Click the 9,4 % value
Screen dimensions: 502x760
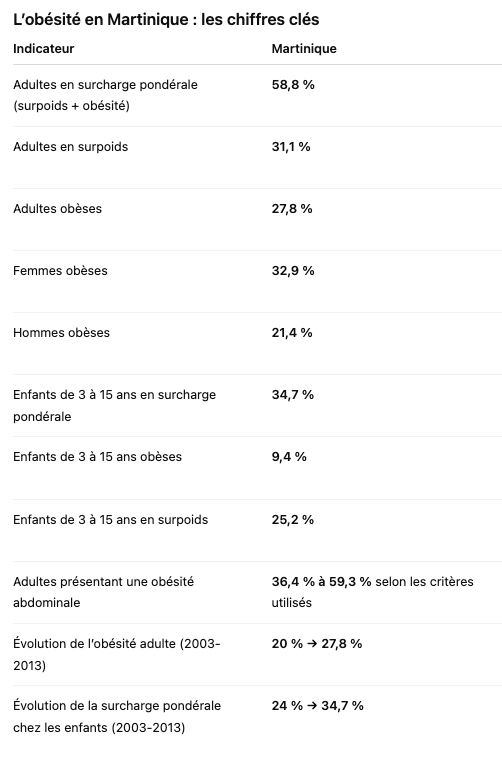[x=289, y=457]
